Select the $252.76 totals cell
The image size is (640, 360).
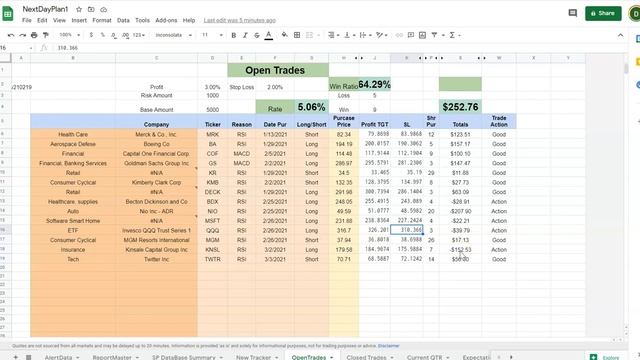(x=460, y=107)
